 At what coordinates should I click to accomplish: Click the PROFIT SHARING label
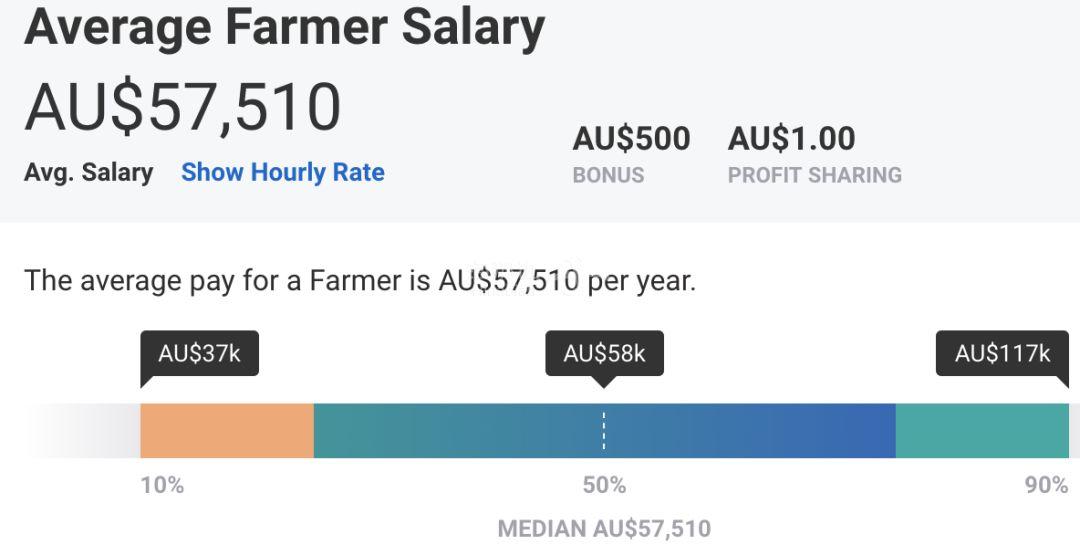coord(815,176)
